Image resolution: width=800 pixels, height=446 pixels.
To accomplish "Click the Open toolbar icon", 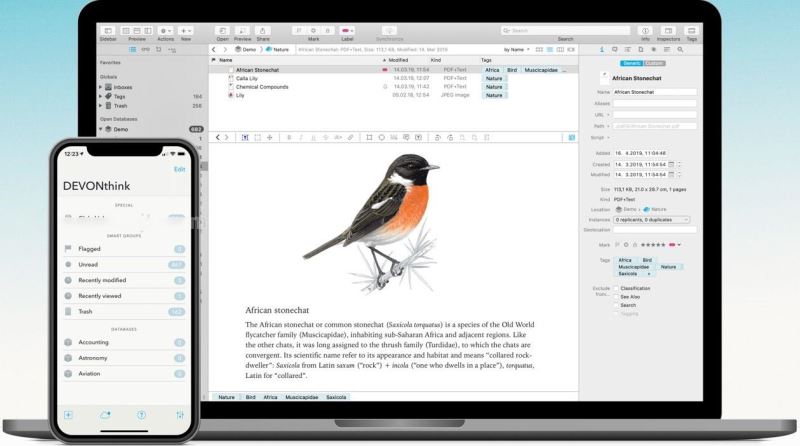I will point(222,31).
